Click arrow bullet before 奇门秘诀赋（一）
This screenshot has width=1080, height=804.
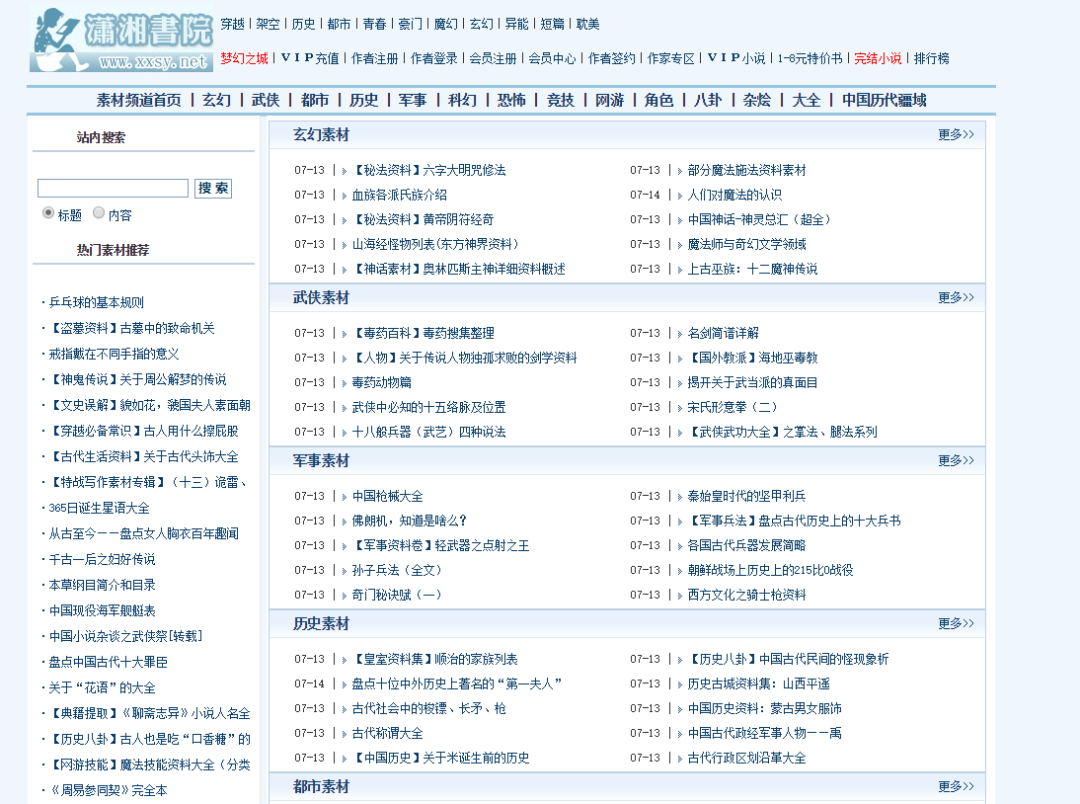pos(344,595)
